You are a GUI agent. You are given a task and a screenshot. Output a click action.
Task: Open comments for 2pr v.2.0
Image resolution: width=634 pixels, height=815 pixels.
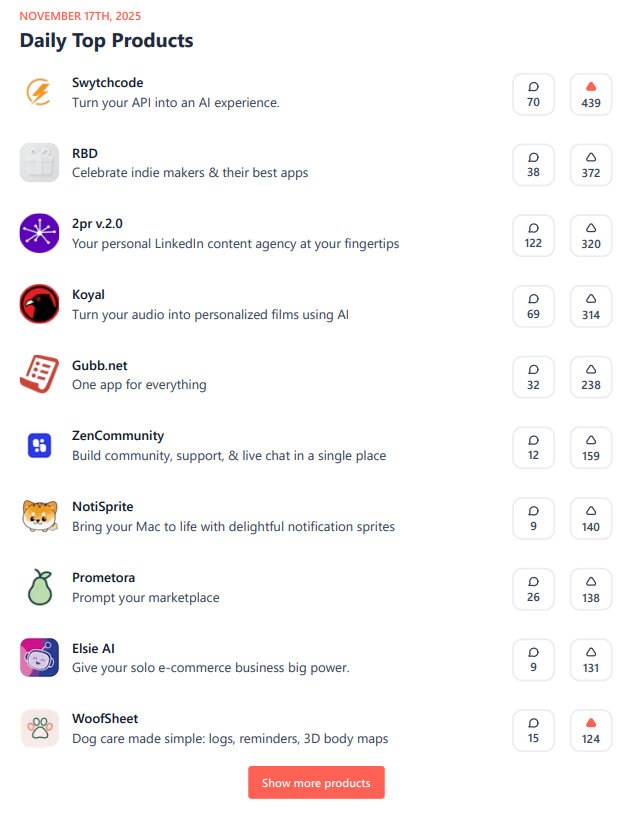click(x=533, y=235)
